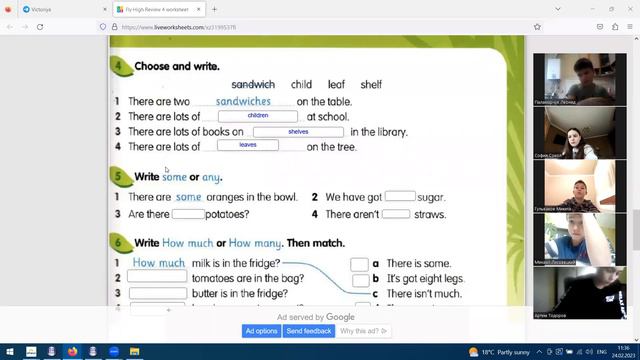Open the Firefox View pinned button
The height and width of the screenshot is (360, 640).
8,9
